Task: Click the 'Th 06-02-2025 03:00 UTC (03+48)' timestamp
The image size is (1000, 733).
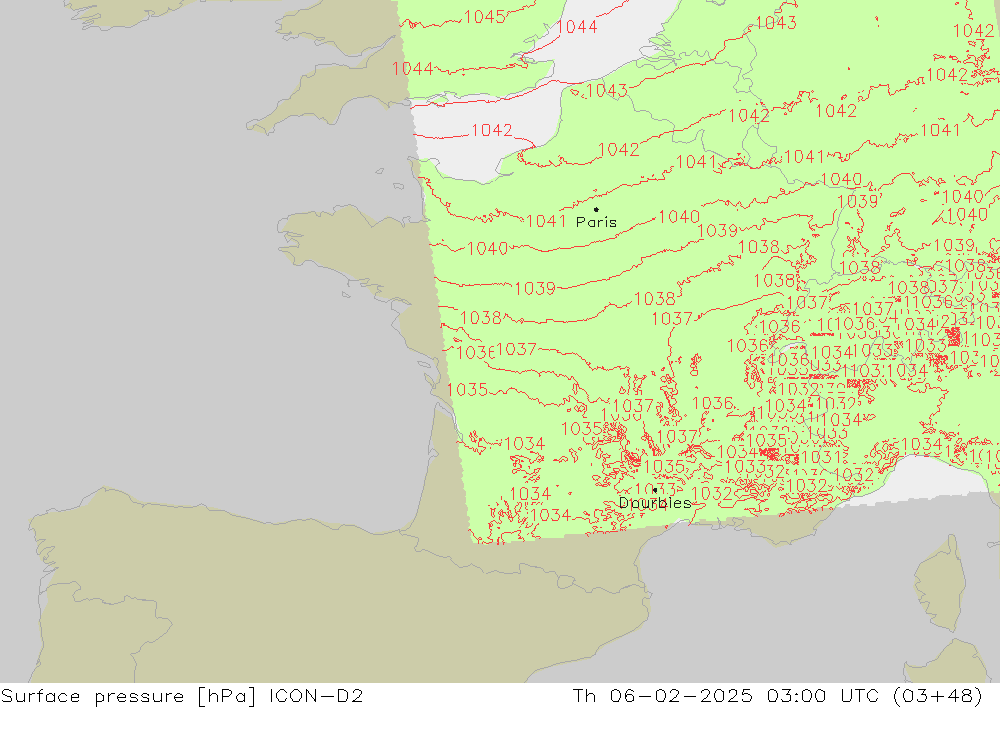Action: point(777,696)
